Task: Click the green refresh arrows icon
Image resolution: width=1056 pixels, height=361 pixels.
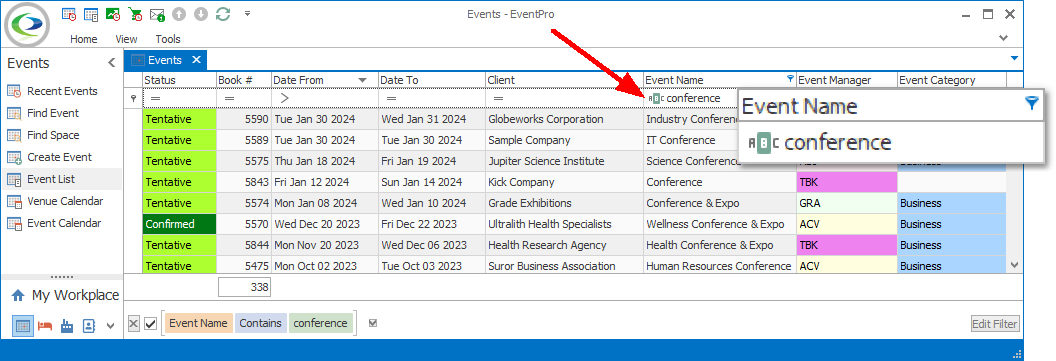Action: (x=223, y=13)
